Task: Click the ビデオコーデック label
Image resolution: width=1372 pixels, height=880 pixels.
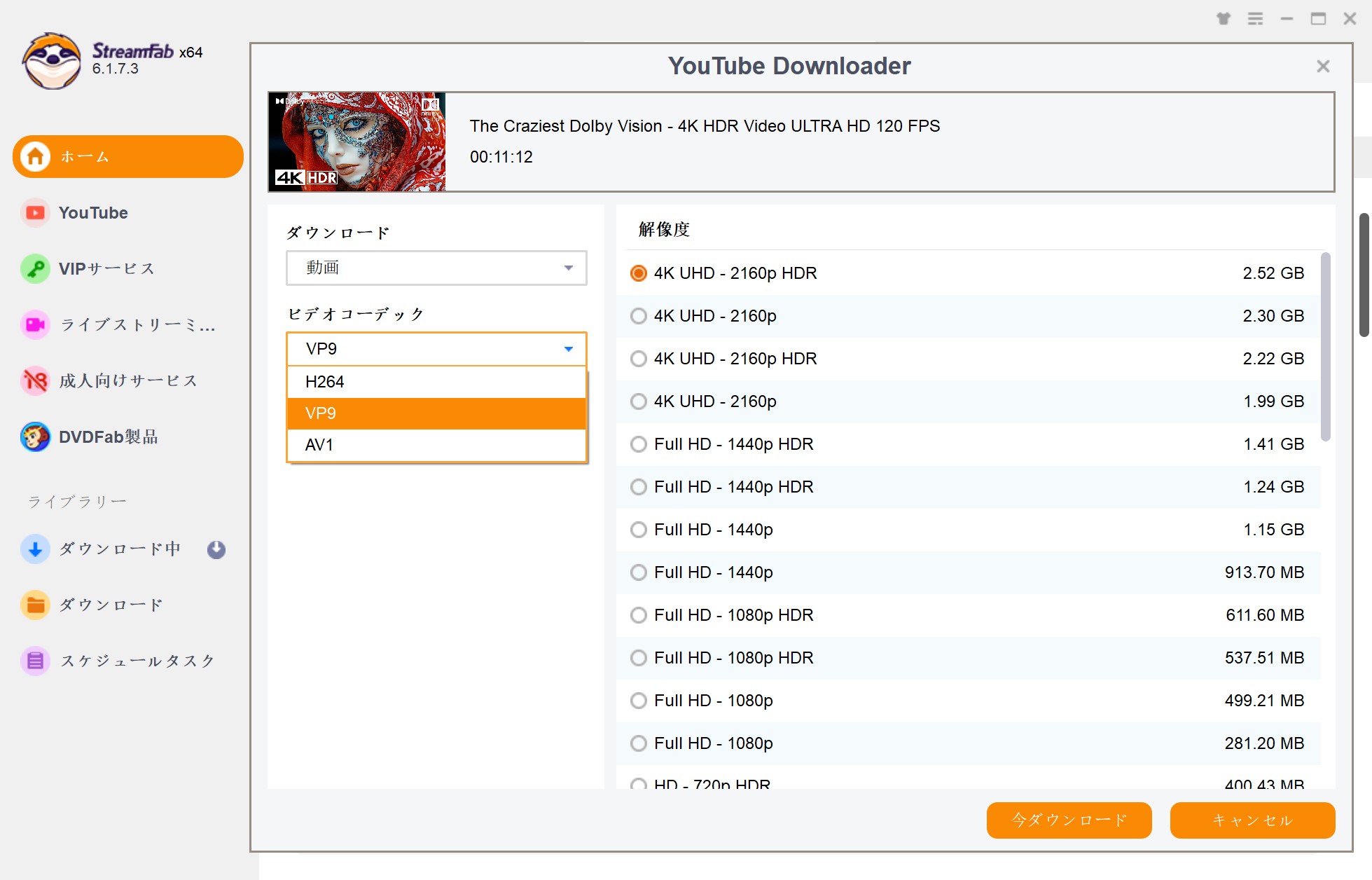Action: click(356, 314)
